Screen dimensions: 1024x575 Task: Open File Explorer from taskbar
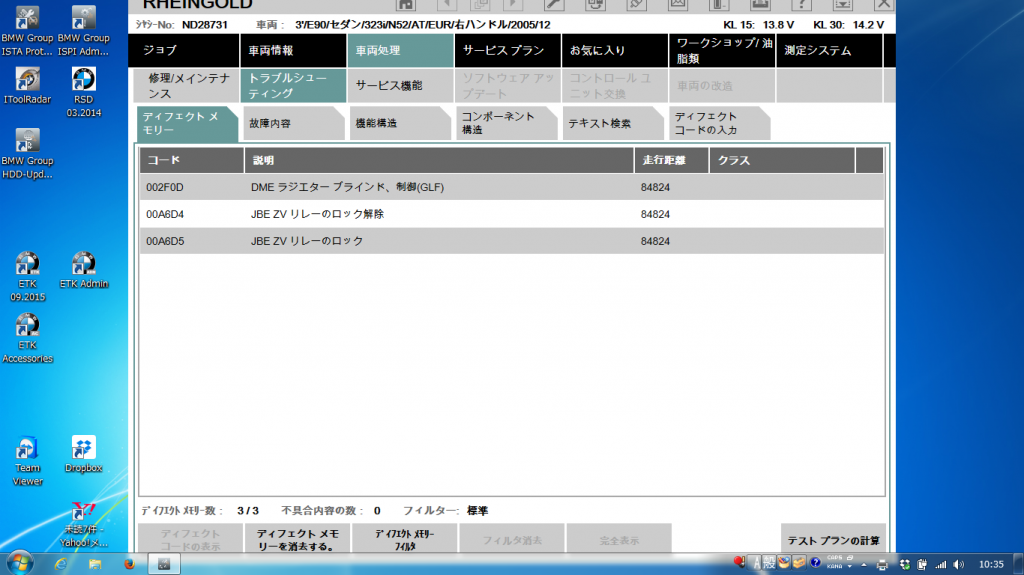click(95, 564)
